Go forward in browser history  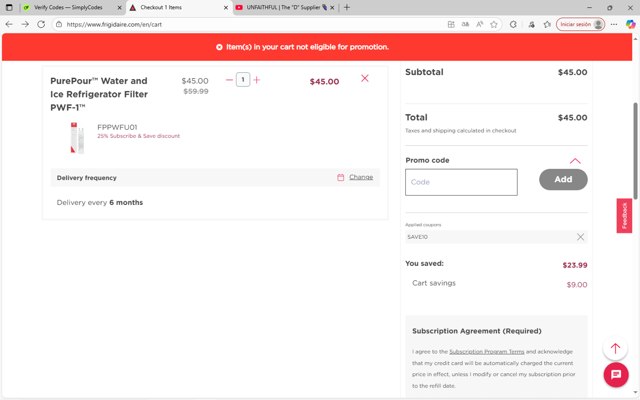click(25, 24)
